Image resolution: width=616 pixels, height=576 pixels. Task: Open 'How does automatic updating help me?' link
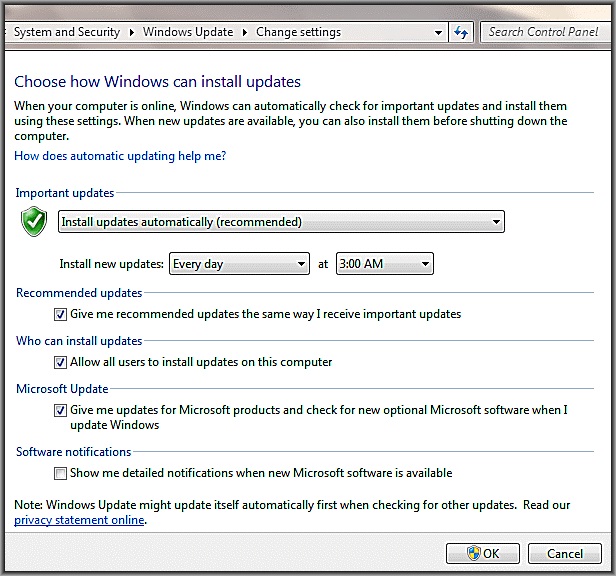click(120, 156)
